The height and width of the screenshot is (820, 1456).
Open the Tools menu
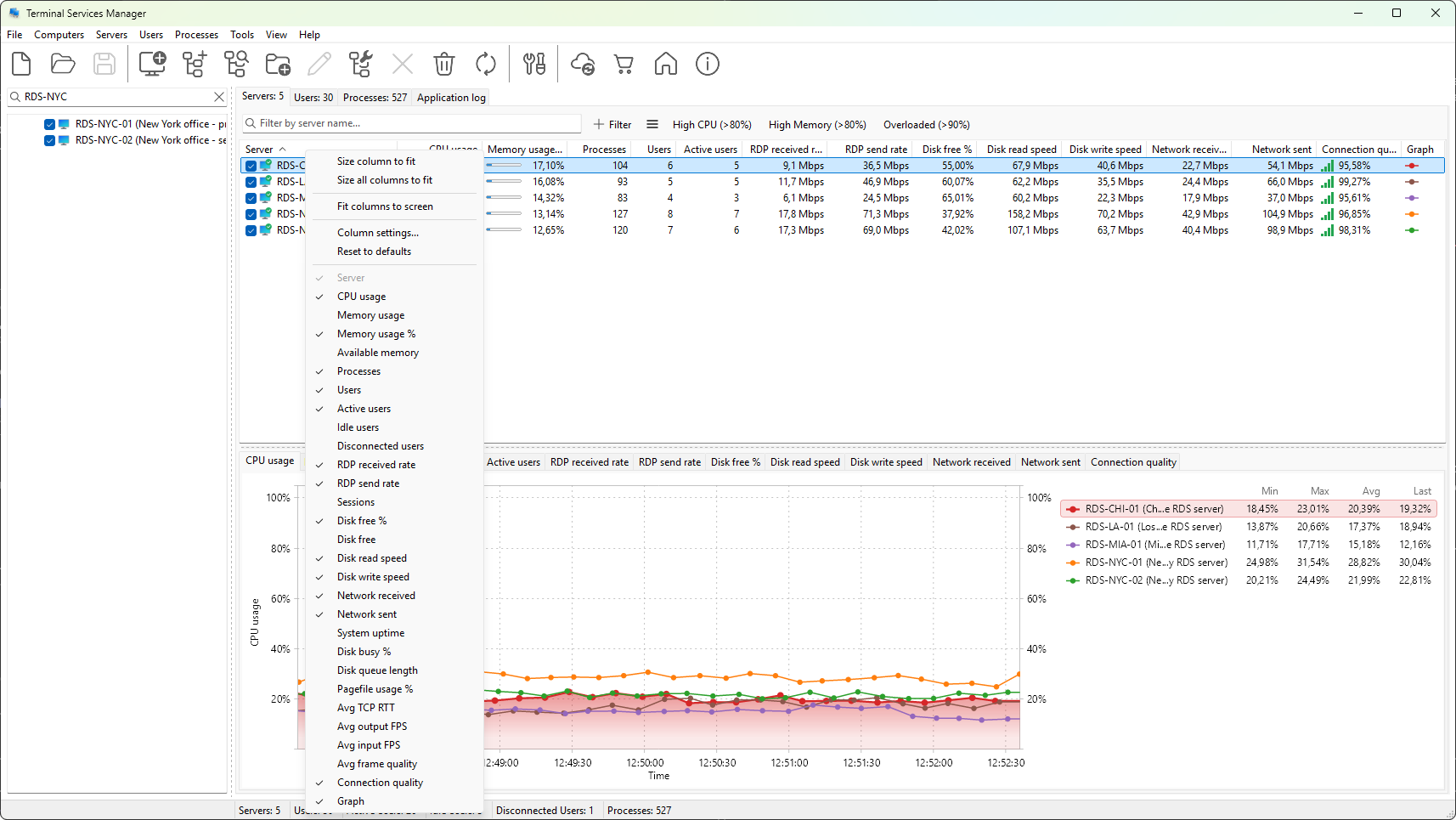[242, 35]
